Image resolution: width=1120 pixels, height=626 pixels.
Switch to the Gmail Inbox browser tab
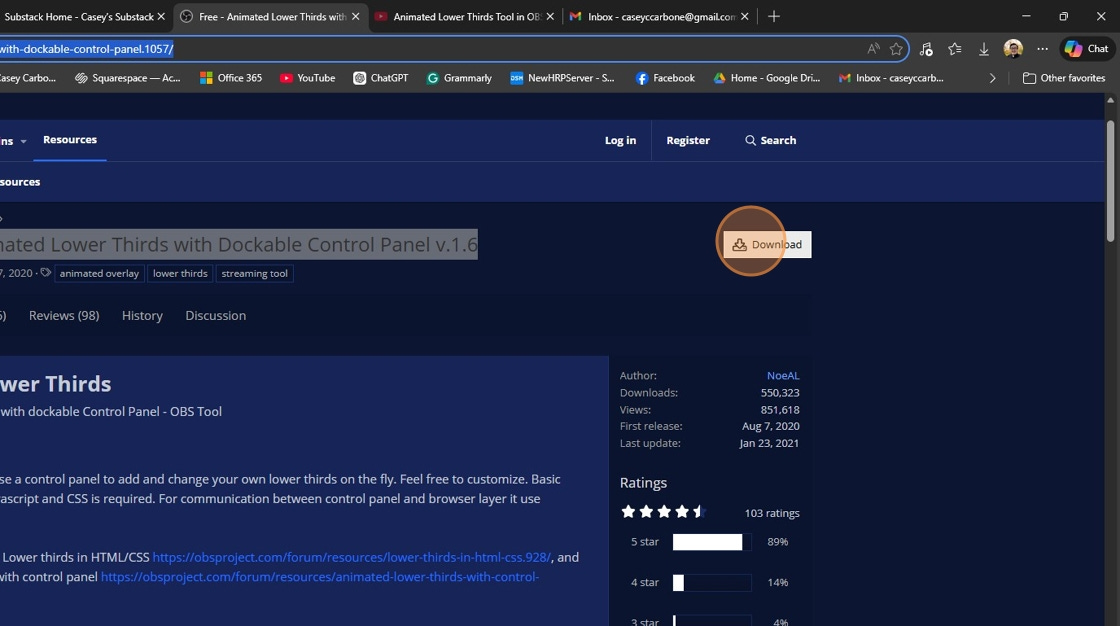661,16
